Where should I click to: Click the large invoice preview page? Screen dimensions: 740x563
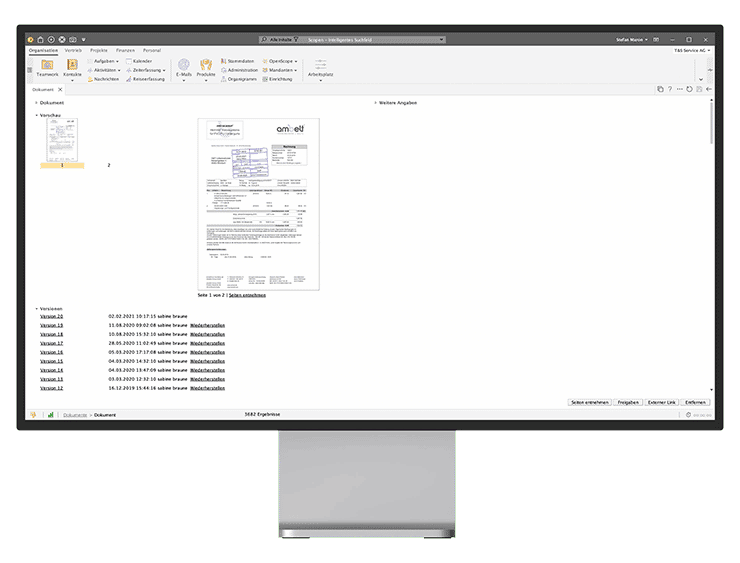pos(259,204)
